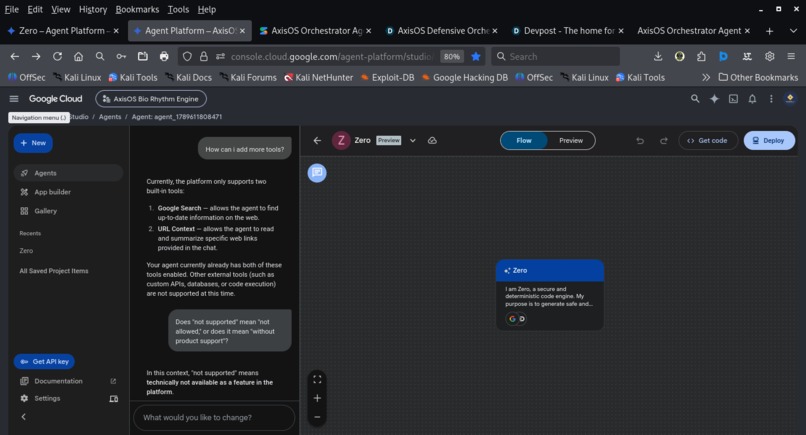Open All Saved Project Items
Viewport: 806px width, 435px height.
pos(54,271)
